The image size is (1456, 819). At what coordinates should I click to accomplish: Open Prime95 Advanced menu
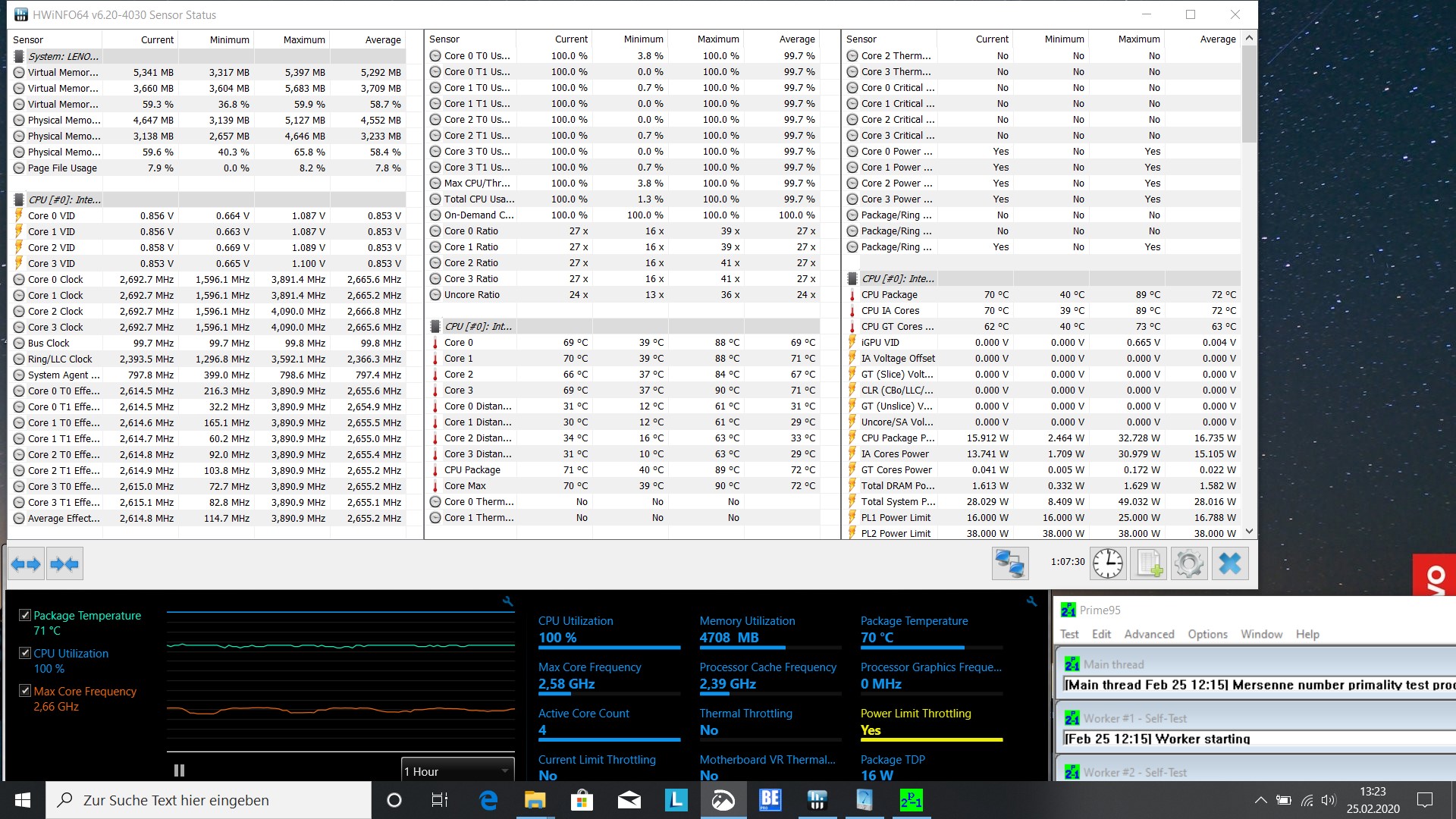1148,634
